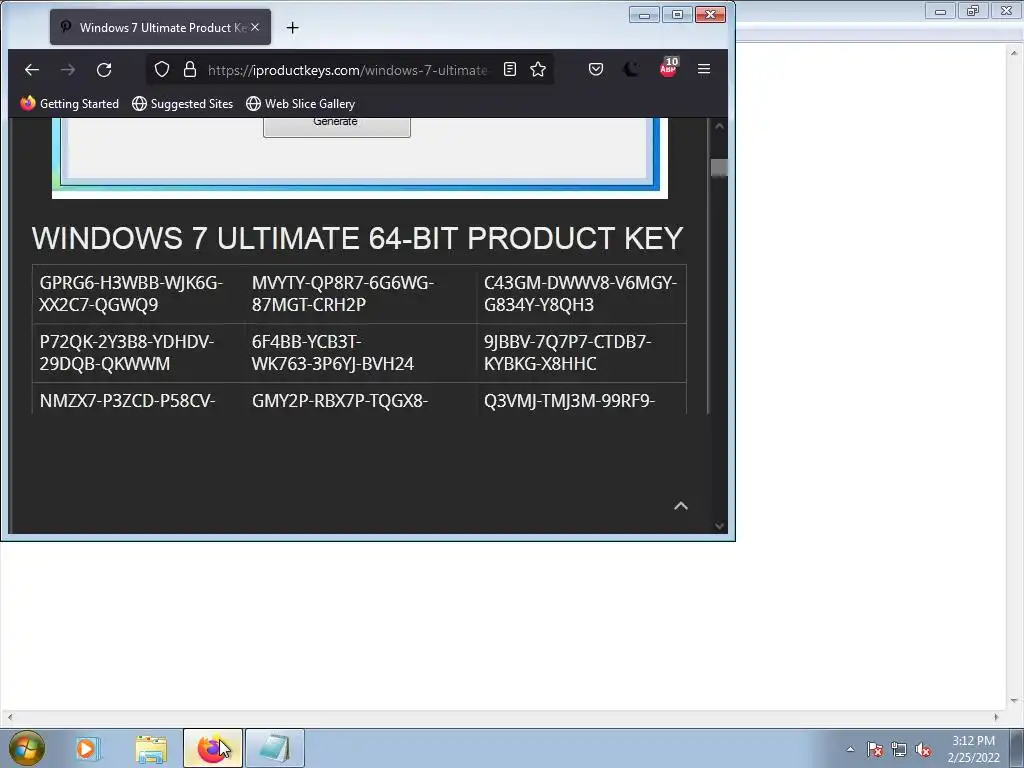The height and width of the screenshot is (768, 1024).
Task: Click background window horizontal scroll left arrow
Action: point(9,717)
